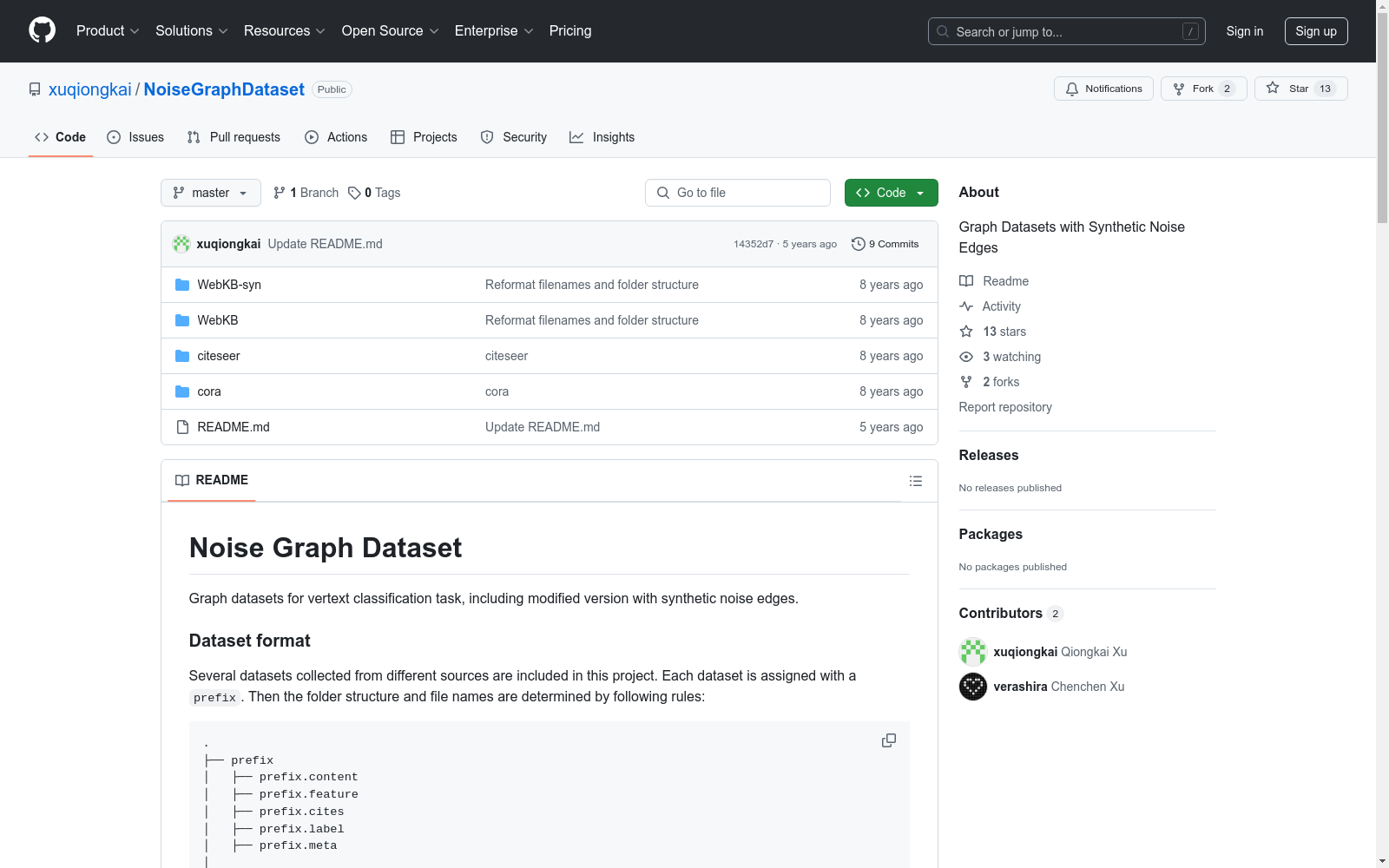
Task: Click the citeseer folder icon
Action: (x=182, y=356)
